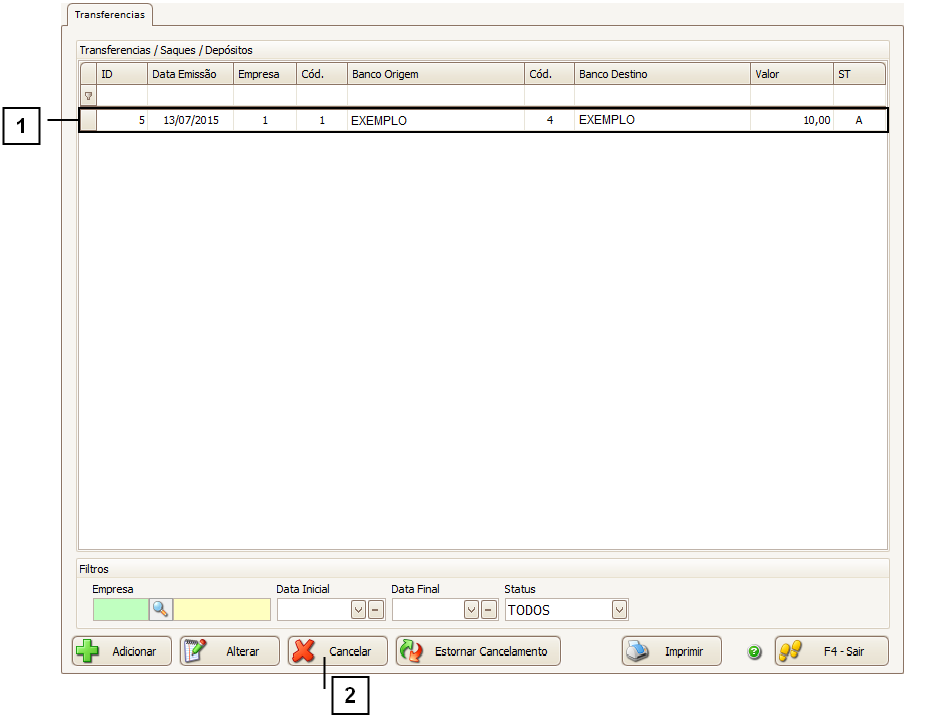Open the Data Final date dropdown
This screenshot has height=719, width=926.
472,610
